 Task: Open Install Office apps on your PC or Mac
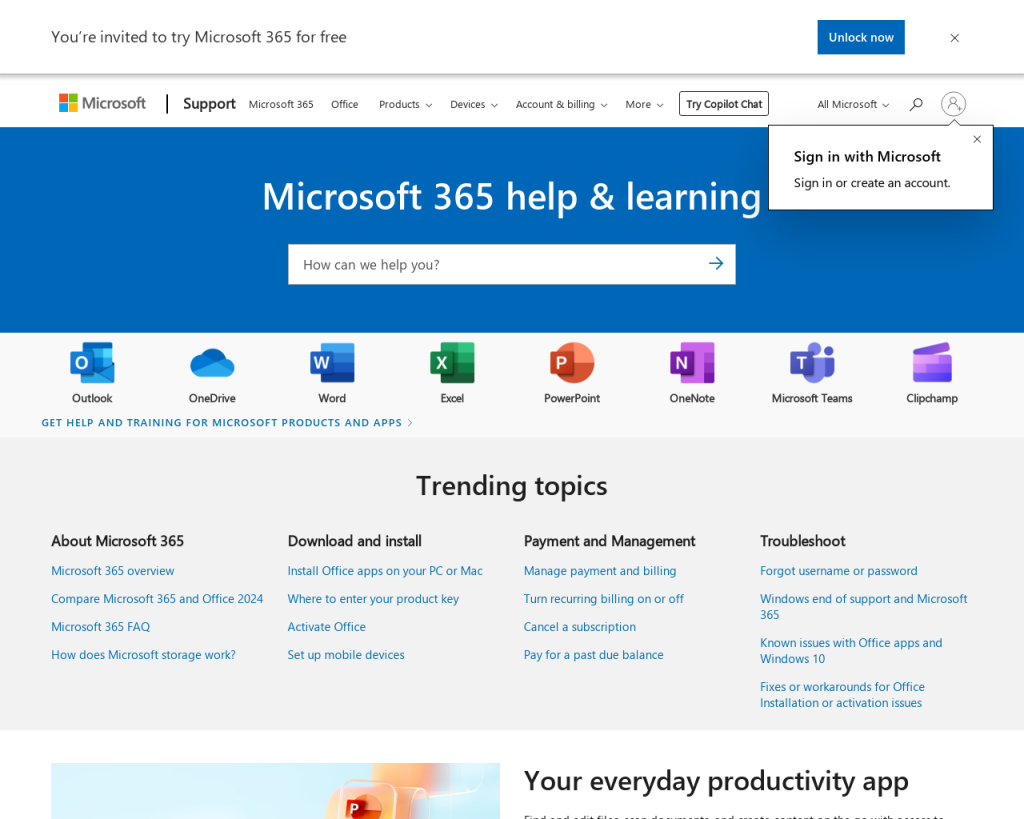(385, 571)
